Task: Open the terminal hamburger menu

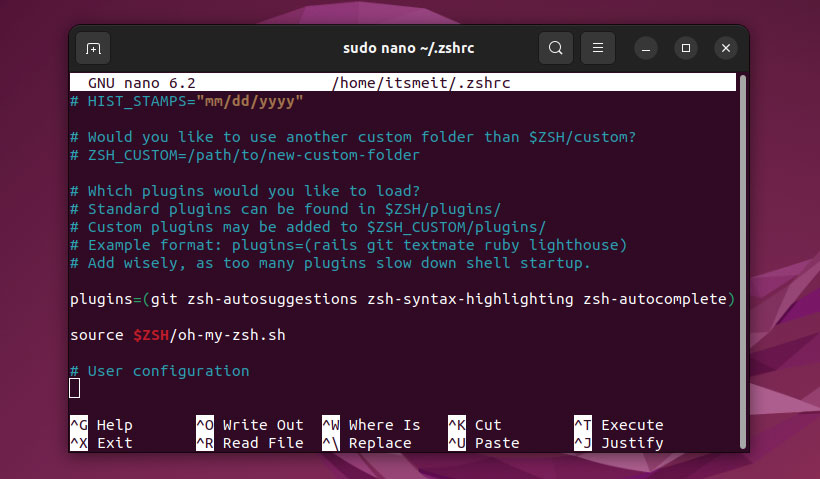Action: (x=598, y=48)
